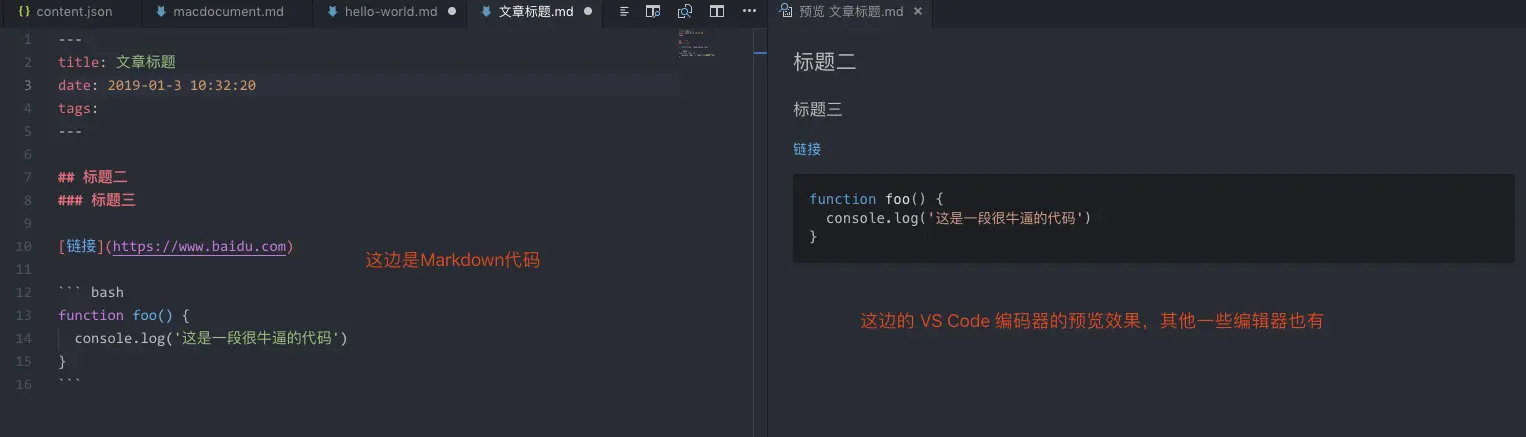1526x437 pixels.
Task: Click console.log line in preview code block
Action: tap(958, 218)
